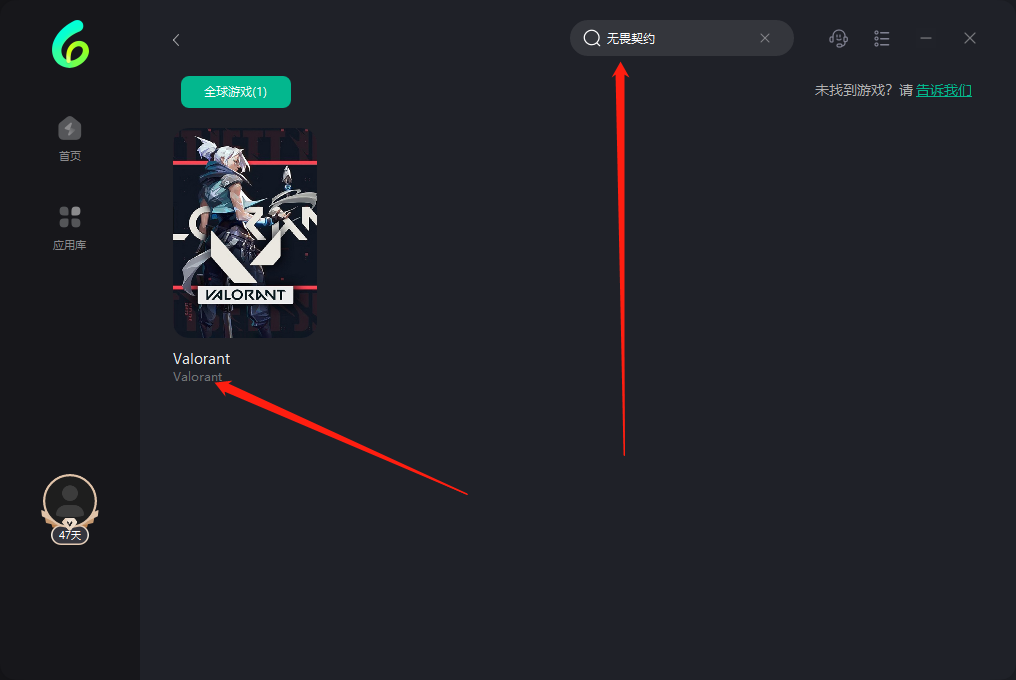Open customer service headset icon
This screenshot has width=1016, height=680.
(838, 38)
